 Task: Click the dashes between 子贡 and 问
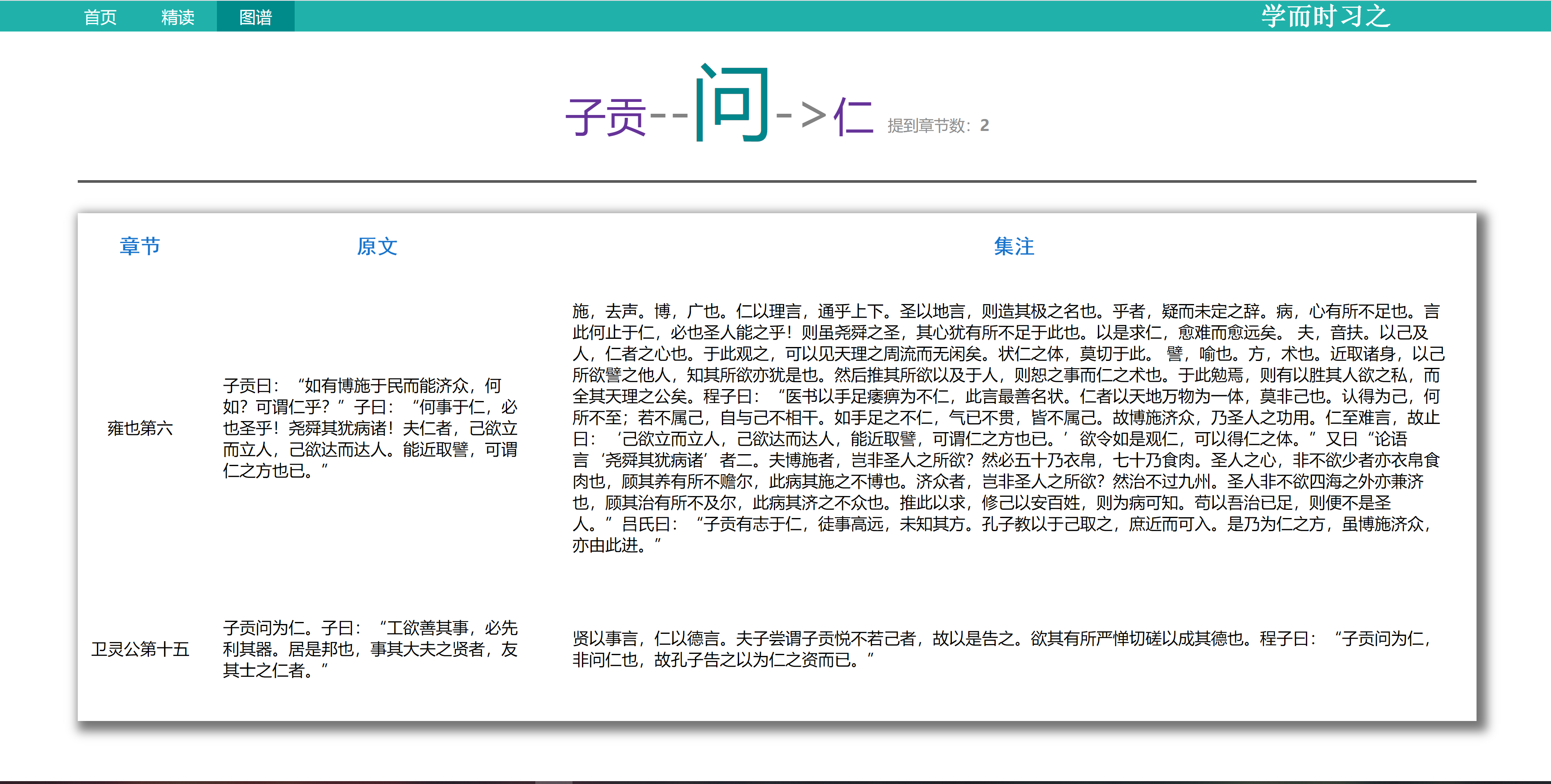click(670, 116)
